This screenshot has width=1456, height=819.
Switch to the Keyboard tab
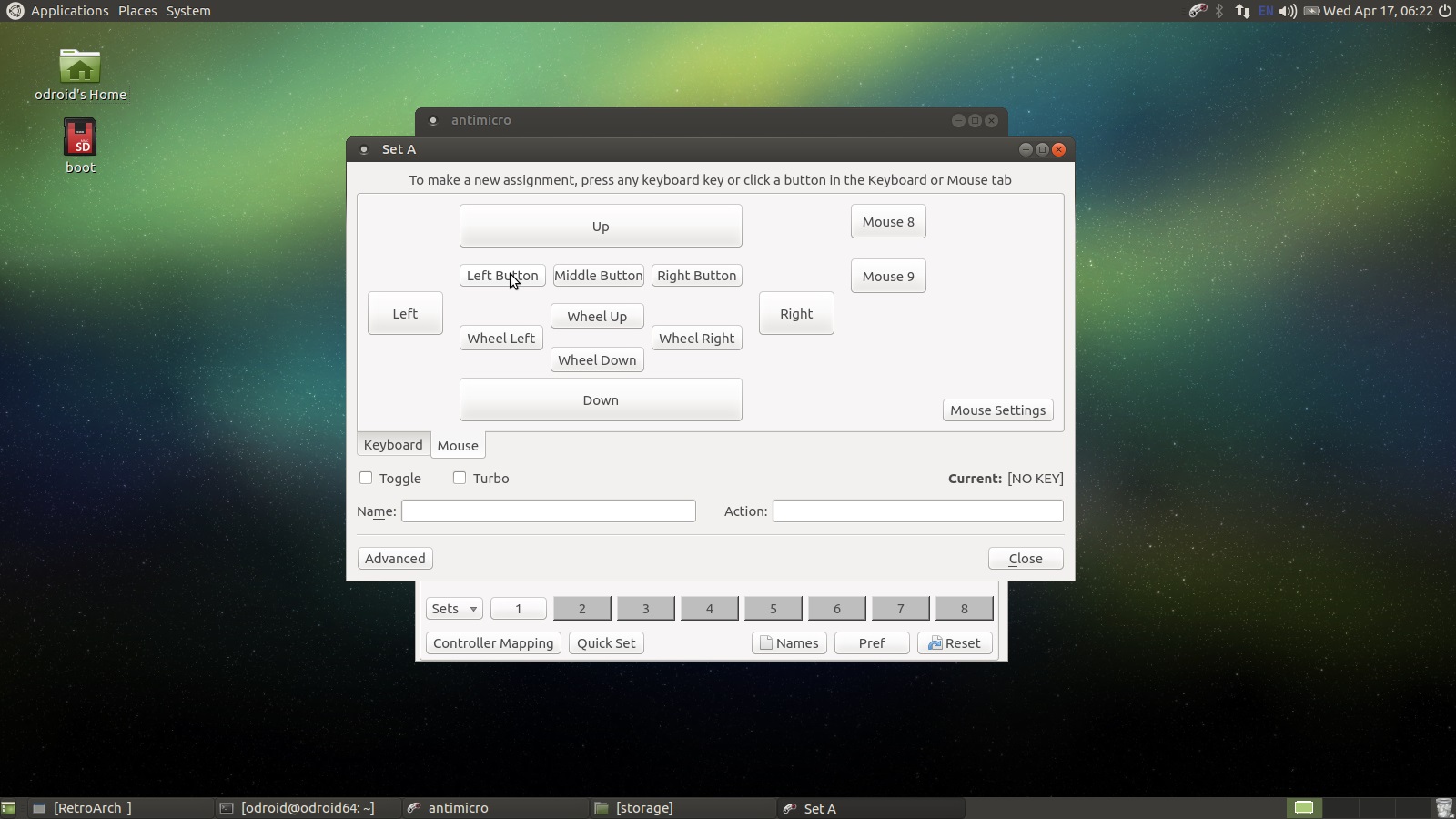[x=393, y=445]
